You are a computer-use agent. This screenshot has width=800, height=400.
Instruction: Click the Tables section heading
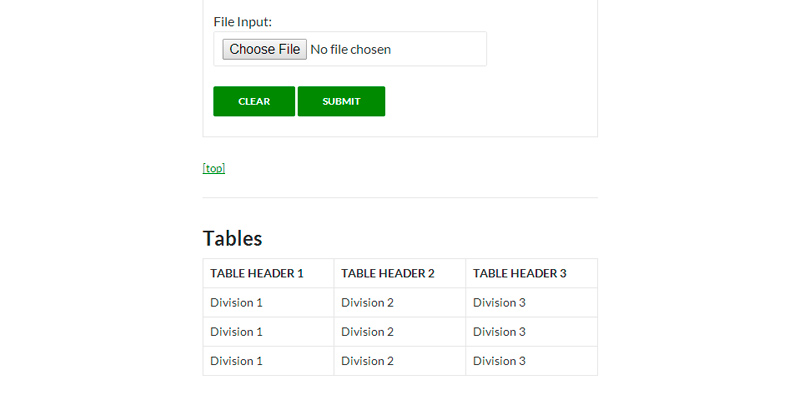point(232,238)
